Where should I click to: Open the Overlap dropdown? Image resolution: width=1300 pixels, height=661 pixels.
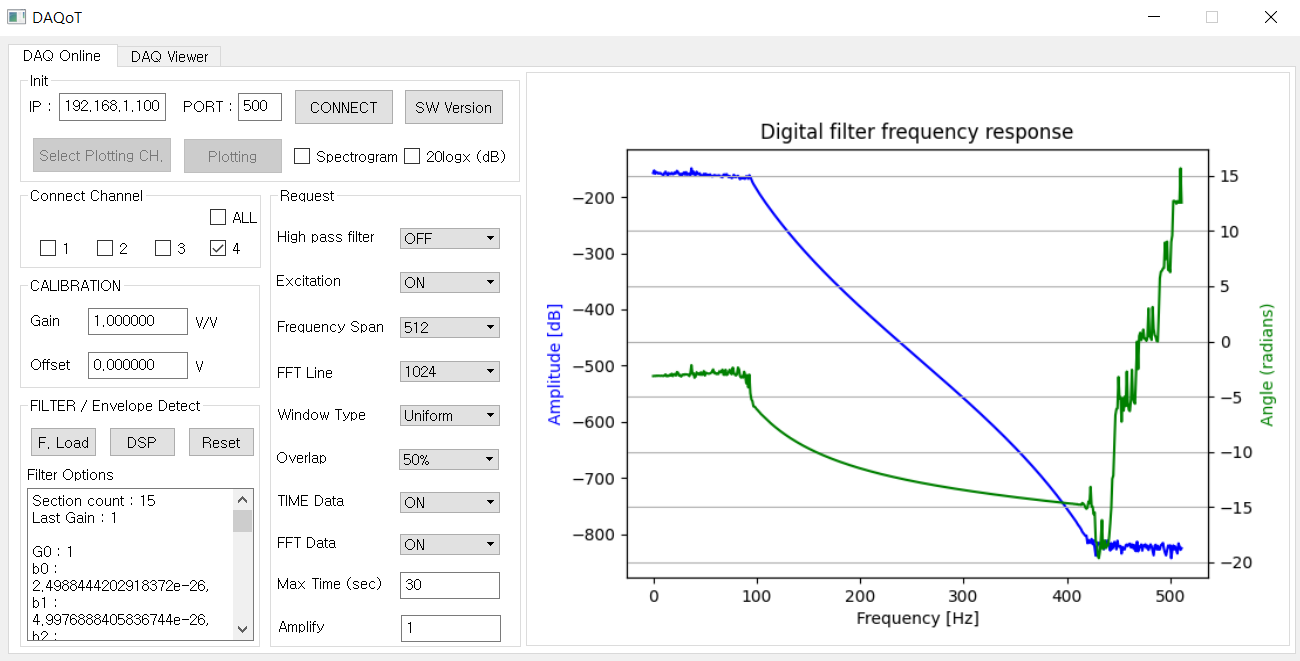coord(449,460)
